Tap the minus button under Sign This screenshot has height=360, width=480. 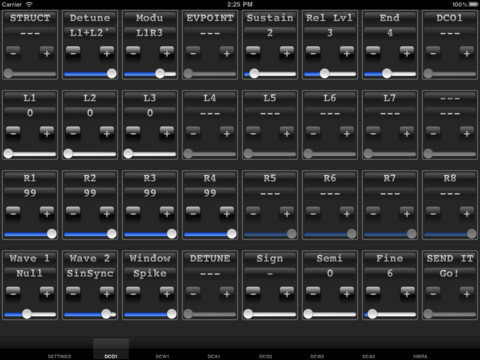click(253, 293)
